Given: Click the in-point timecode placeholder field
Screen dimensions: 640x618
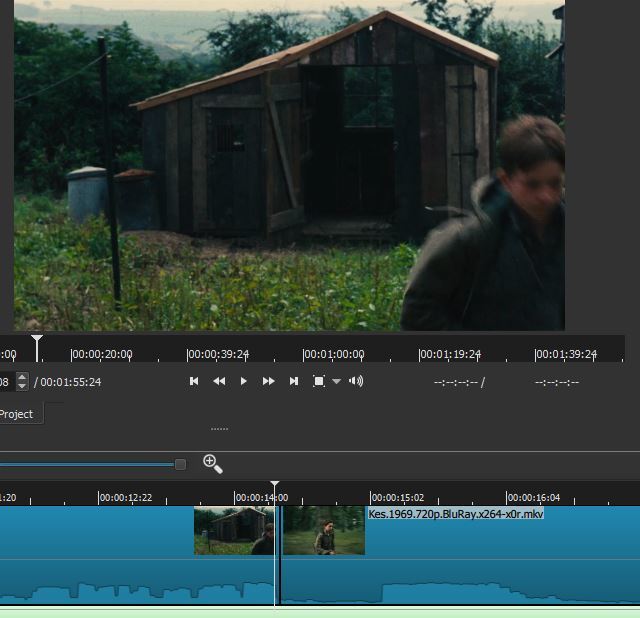Looking at the screenshot, I should point(456,382).
